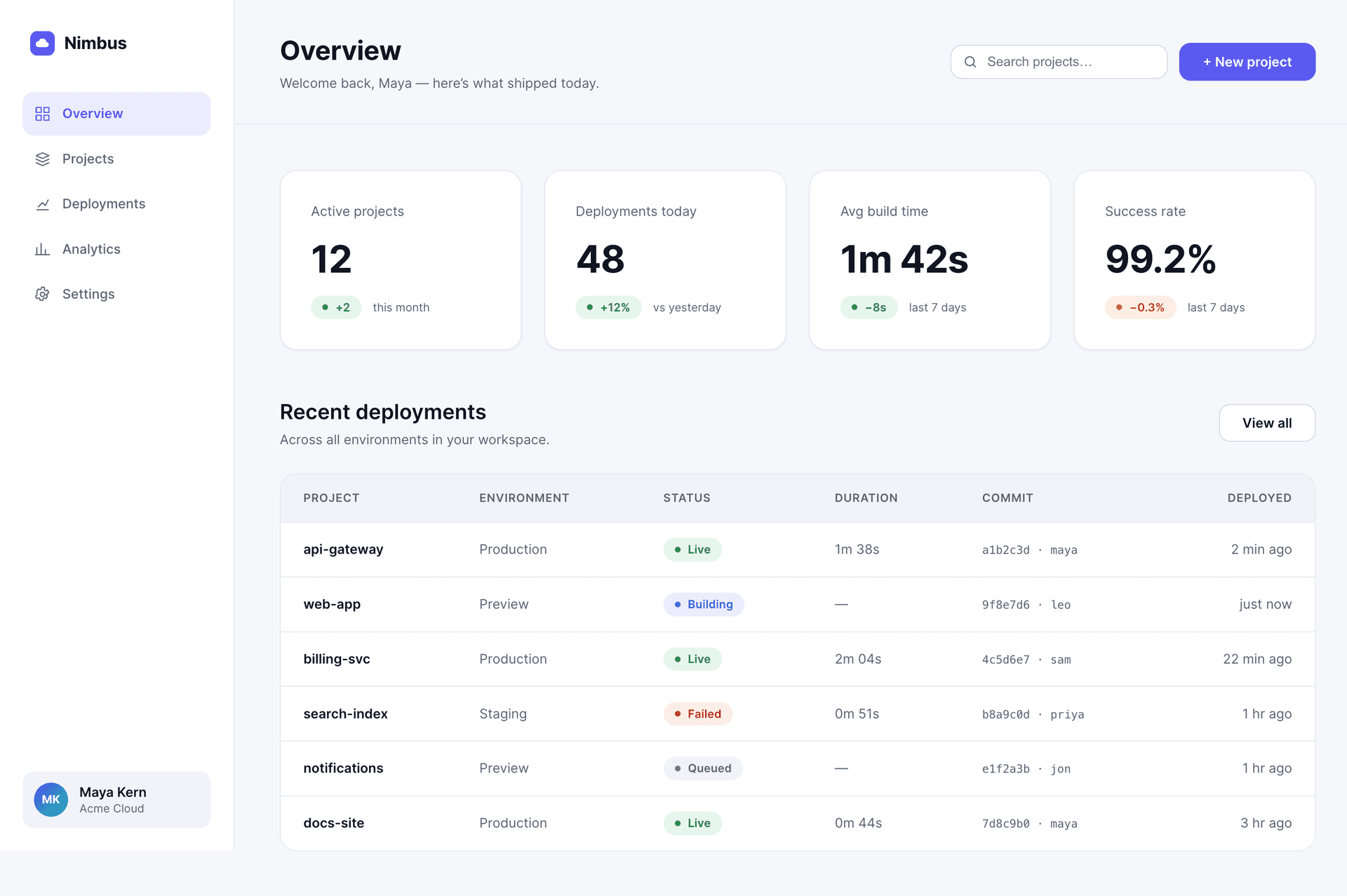Click the Analytics bar chart icon
The image size is (1347, 896).
click(43, 249)
